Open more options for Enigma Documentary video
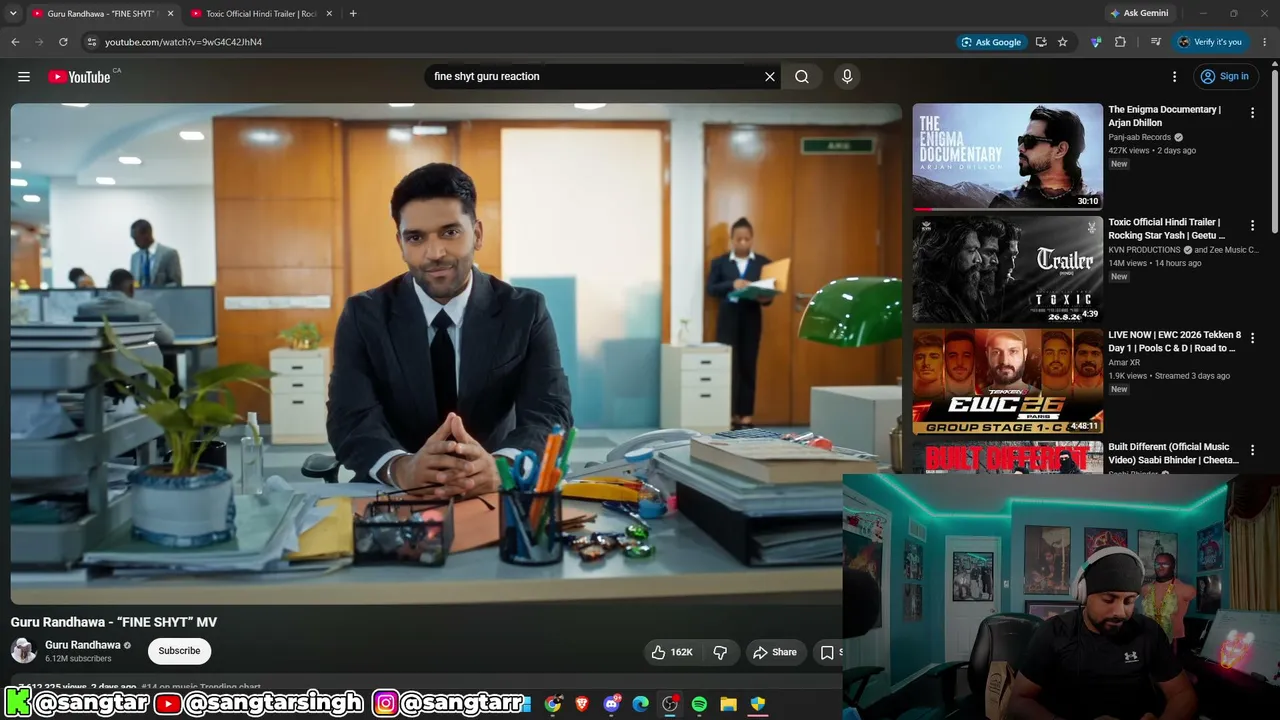The width and height of the screenshot is (1280, 720). click(1252, 113)
